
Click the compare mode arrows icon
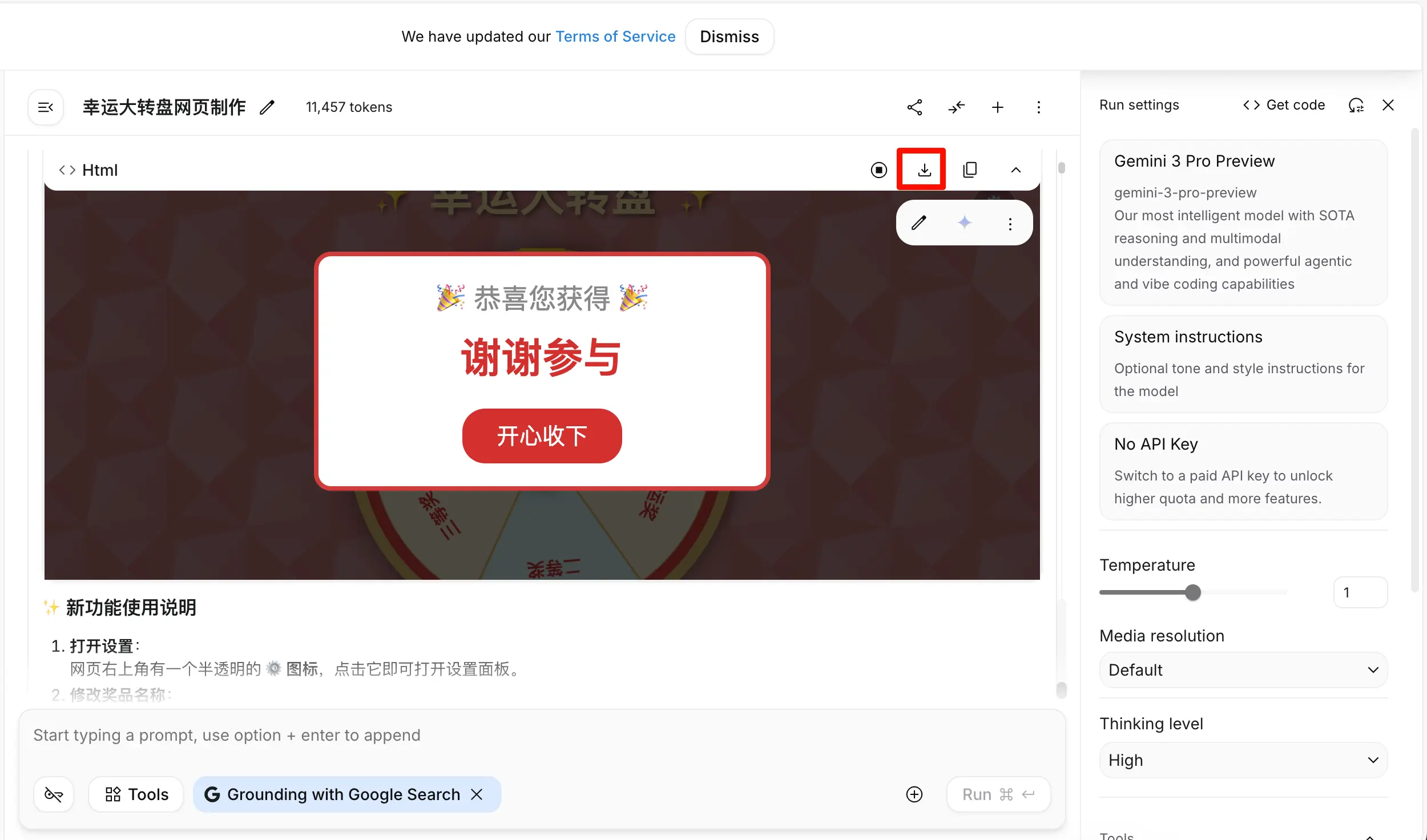(956, 107)
